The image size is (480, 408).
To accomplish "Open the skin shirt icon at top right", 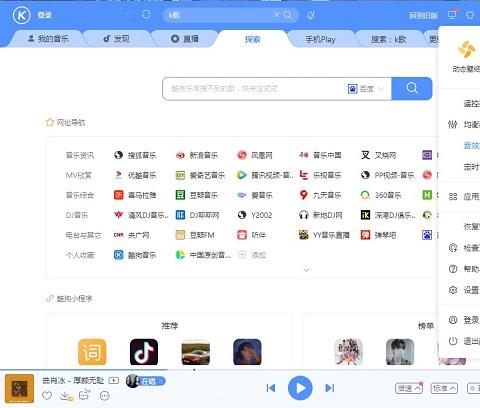I will point(470,15).
